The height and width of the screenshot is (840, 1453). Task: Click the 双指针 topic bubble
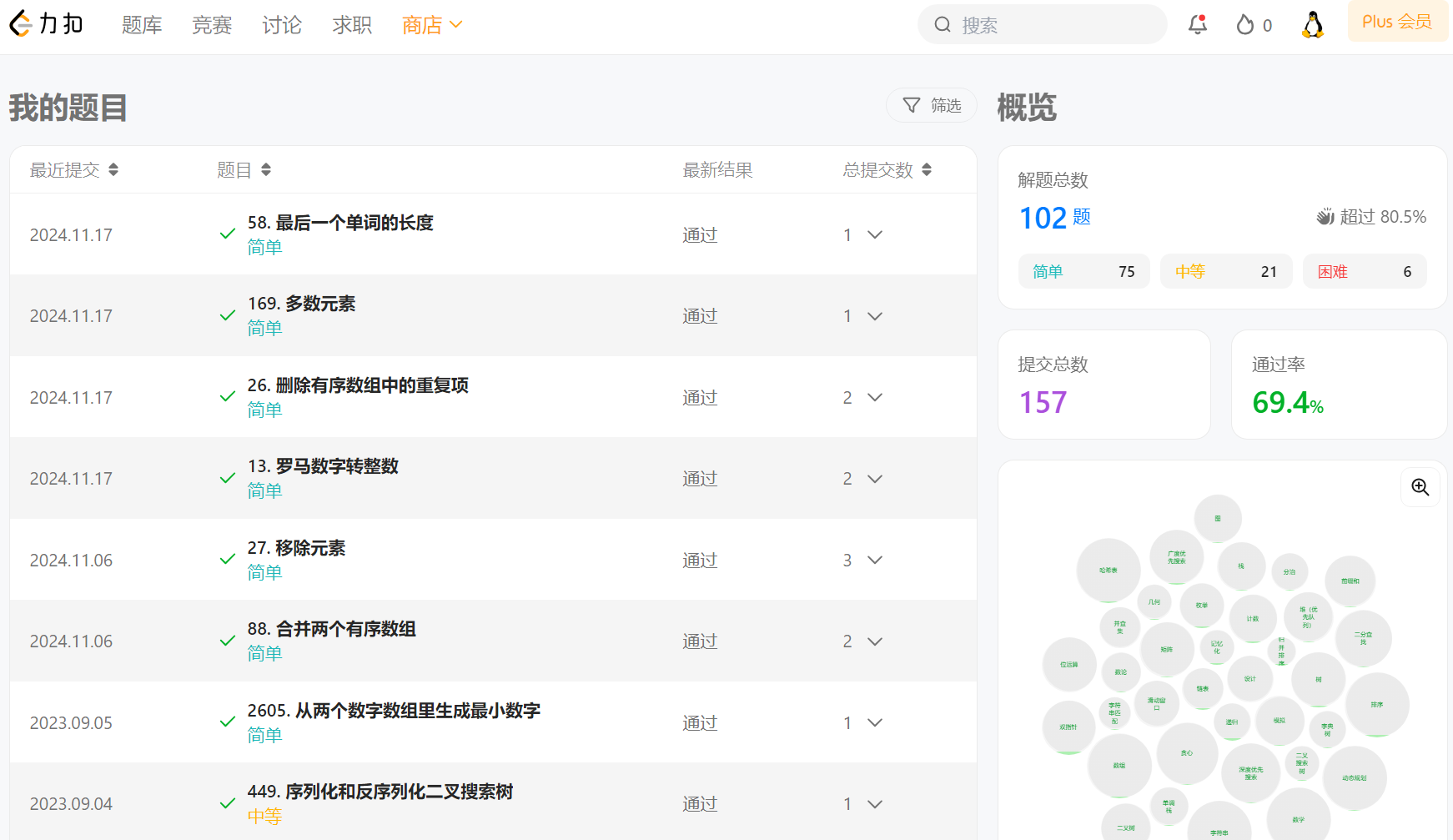1068,727
